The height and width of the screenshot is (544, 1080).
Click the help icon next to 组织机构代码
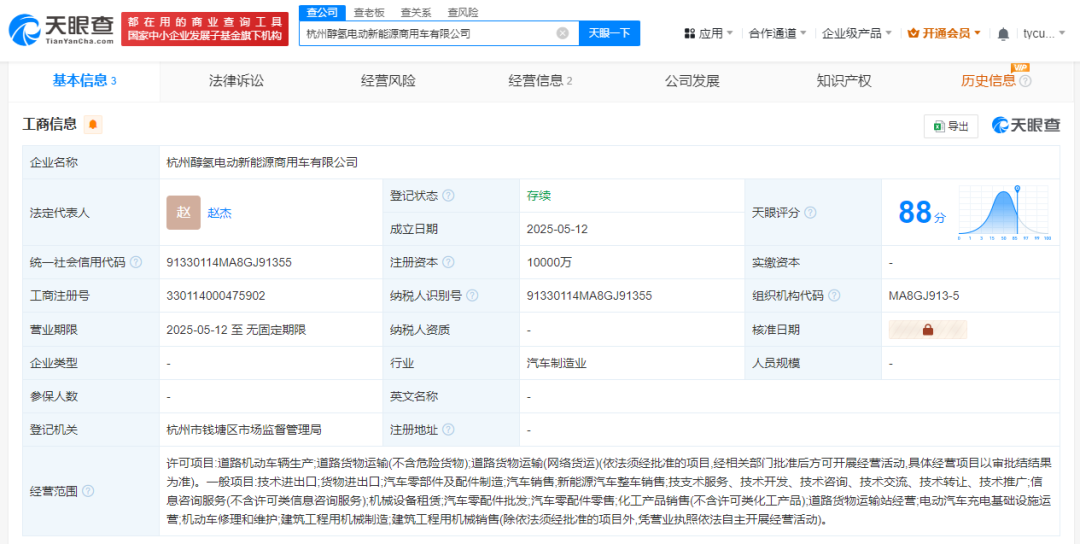click(834, 296)
